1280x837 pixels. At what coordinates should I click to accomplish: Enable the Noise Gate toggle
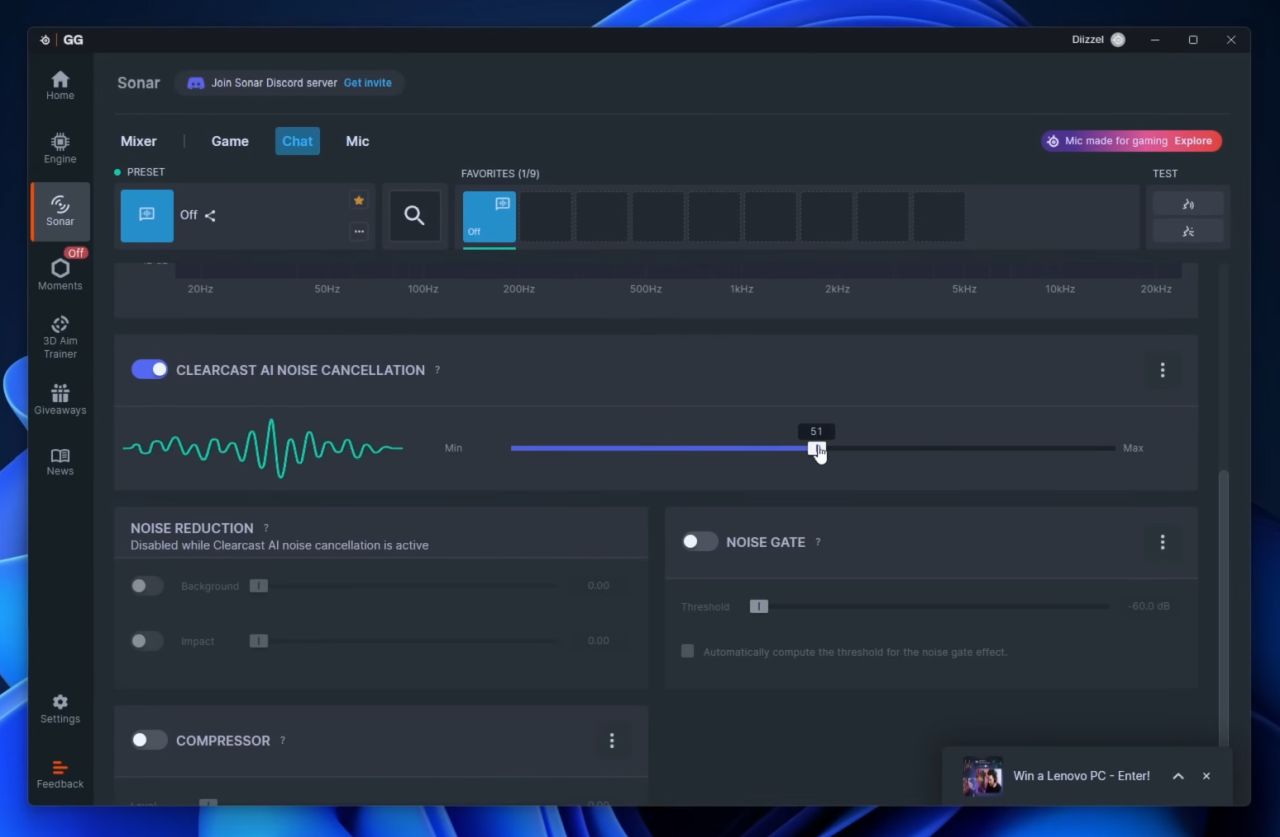pyautogui.click(x=699, y=542)
